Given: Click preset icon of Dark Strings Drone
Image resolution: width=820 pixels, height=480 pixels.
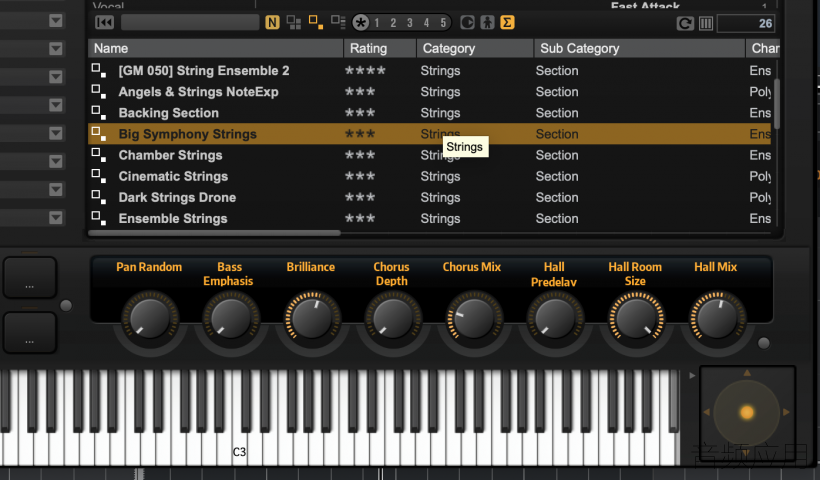Looking at the screenshot, I should 98,197.
